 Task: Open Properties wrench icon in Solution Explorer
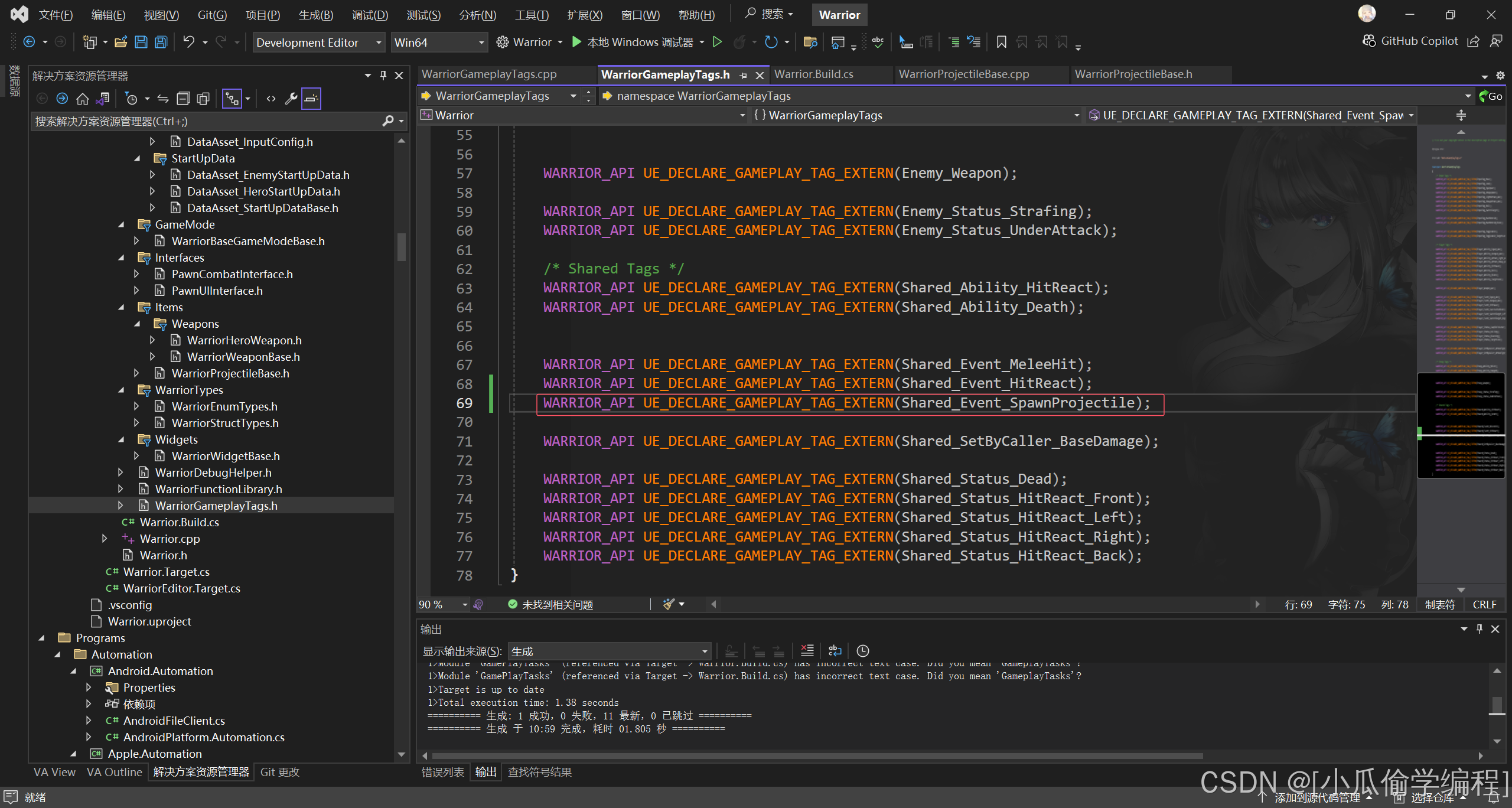(291, 99)
